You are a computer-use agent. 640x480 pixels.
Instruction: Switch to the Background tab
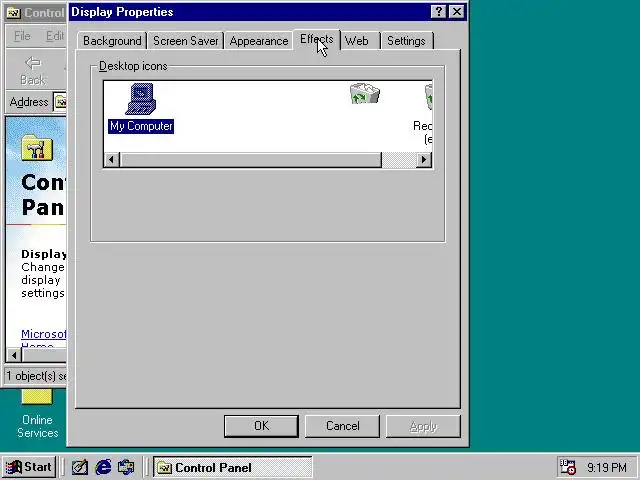coord(112,41)
